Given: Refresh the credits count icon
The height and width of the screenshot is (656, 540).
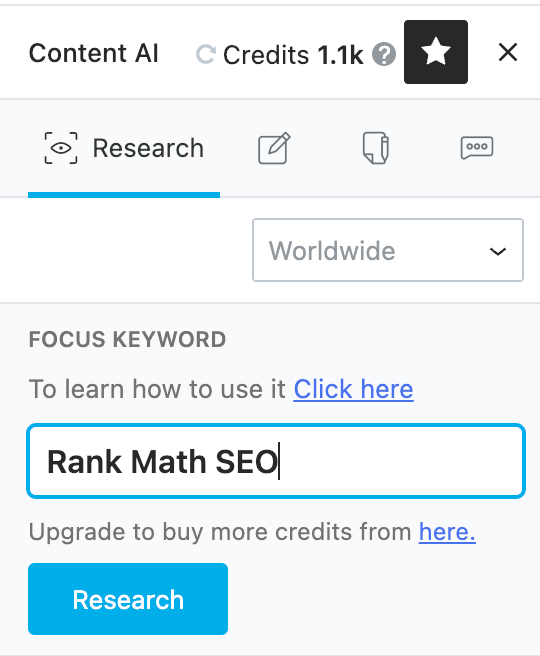Looking at the screenshot, I should 206,54.
